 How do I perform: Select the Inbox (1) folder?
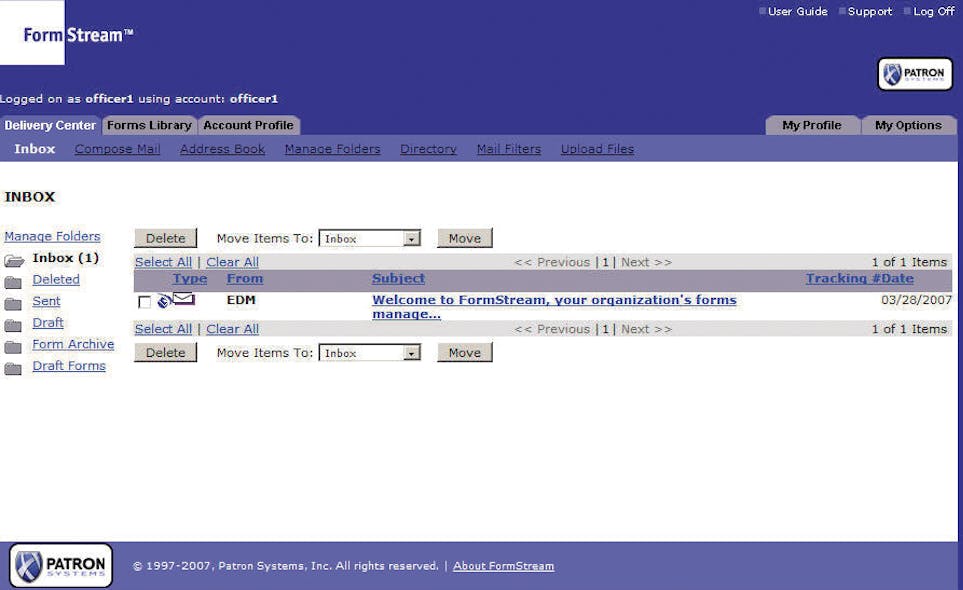tap(65, 258)
